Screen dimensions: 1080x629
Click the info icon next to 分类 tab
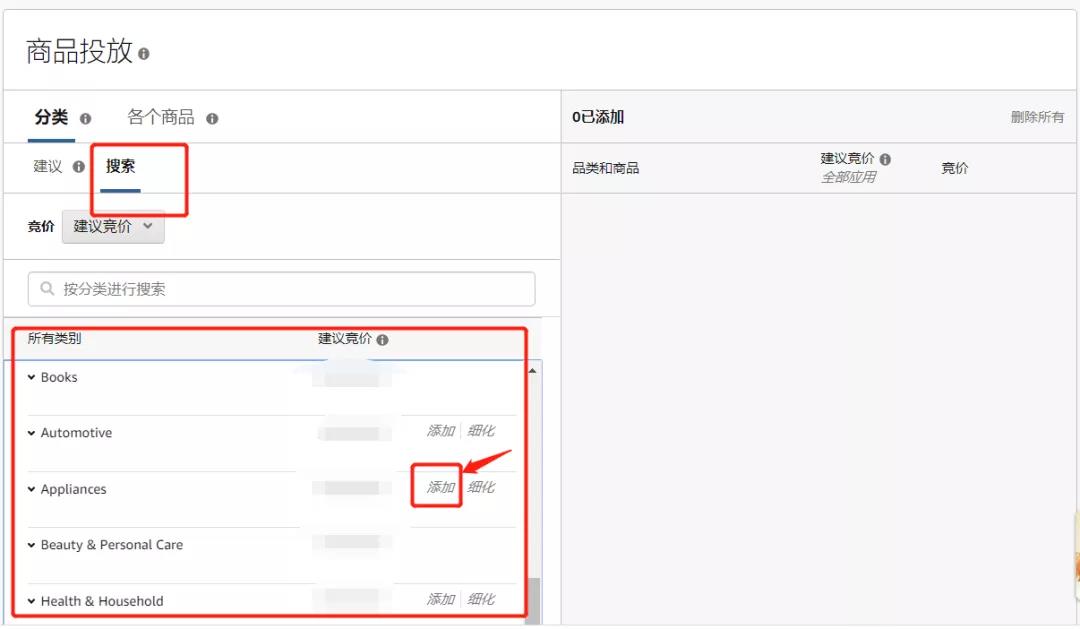click(85, 119)
